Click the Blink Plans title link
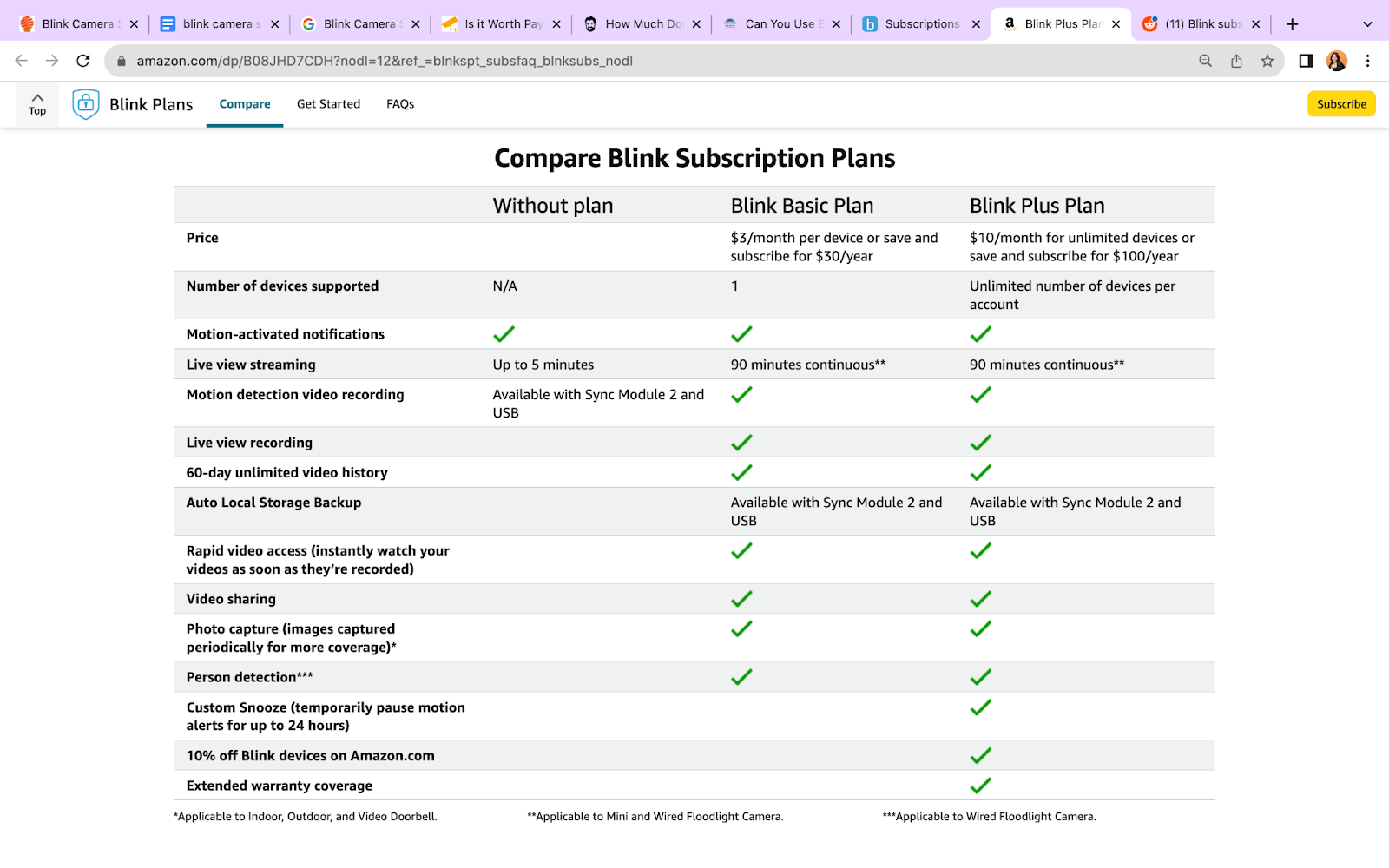1389x868 pixels. click(x=151, y=104)
